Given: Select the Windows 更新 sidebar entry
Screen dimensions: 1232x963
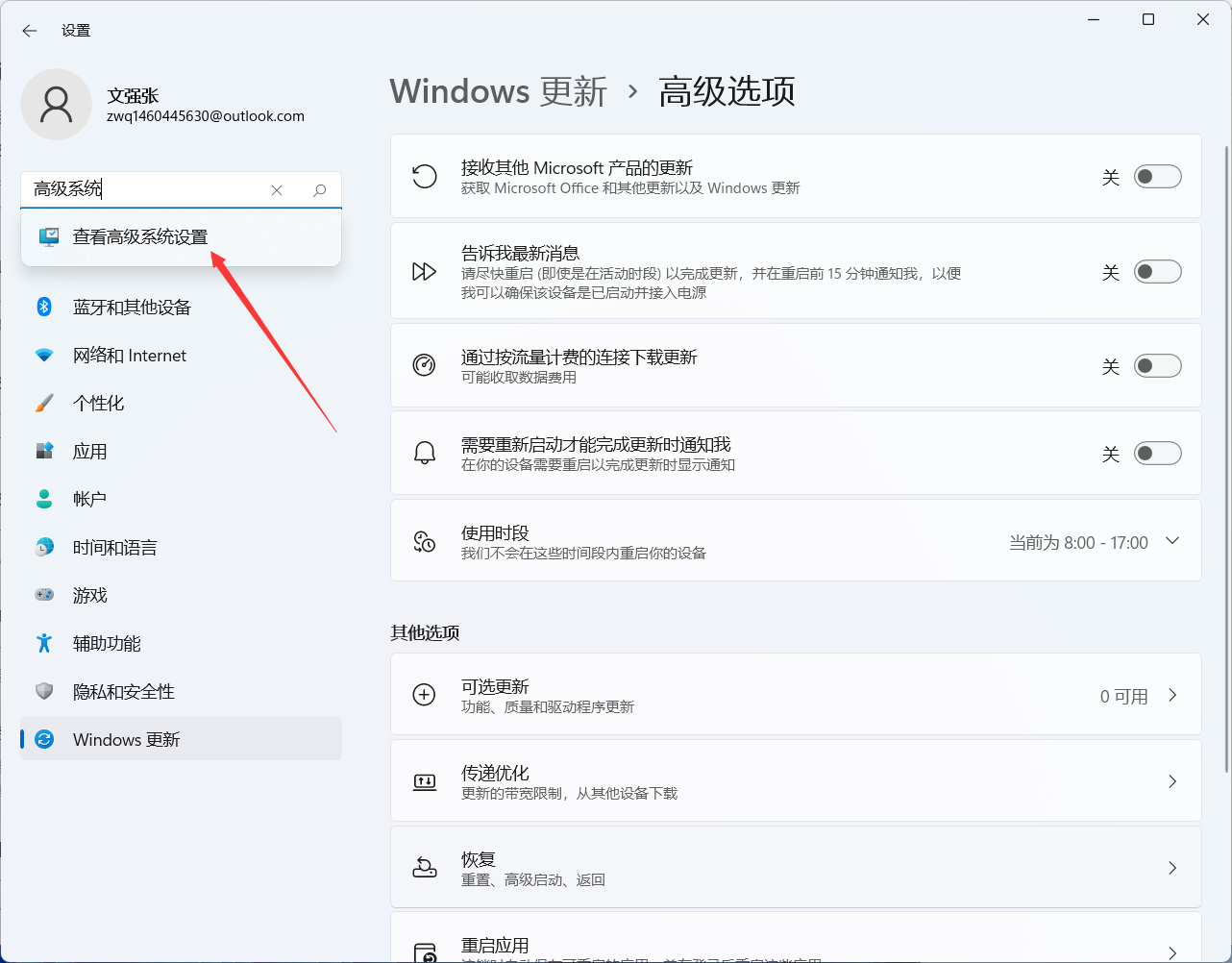Looking at the screenshot, I should pyautogui.click(x=181, y=739).
